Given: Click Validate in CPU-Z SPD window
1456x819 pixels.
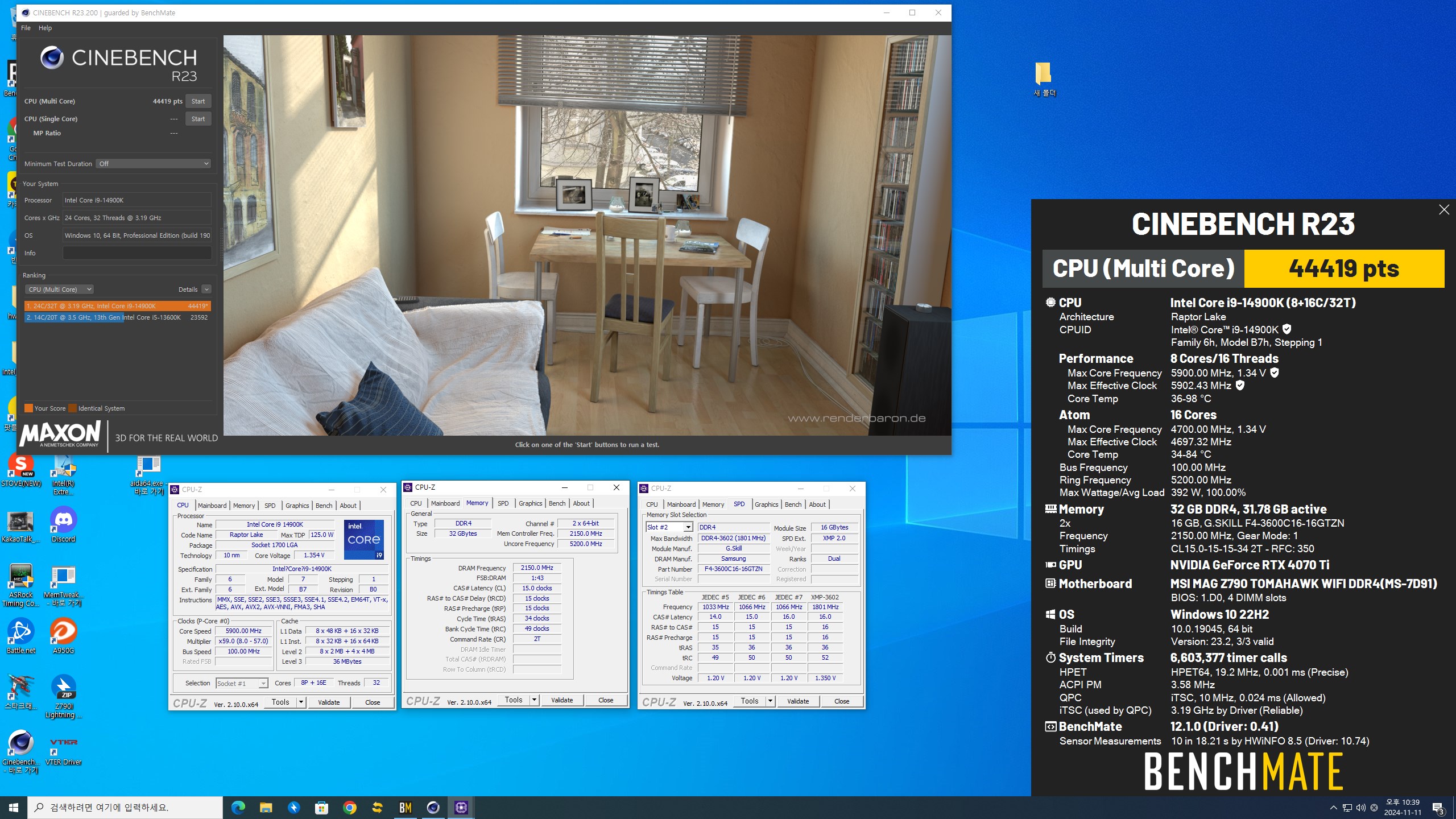Looking at the screenshot, I should pos(798,701).
